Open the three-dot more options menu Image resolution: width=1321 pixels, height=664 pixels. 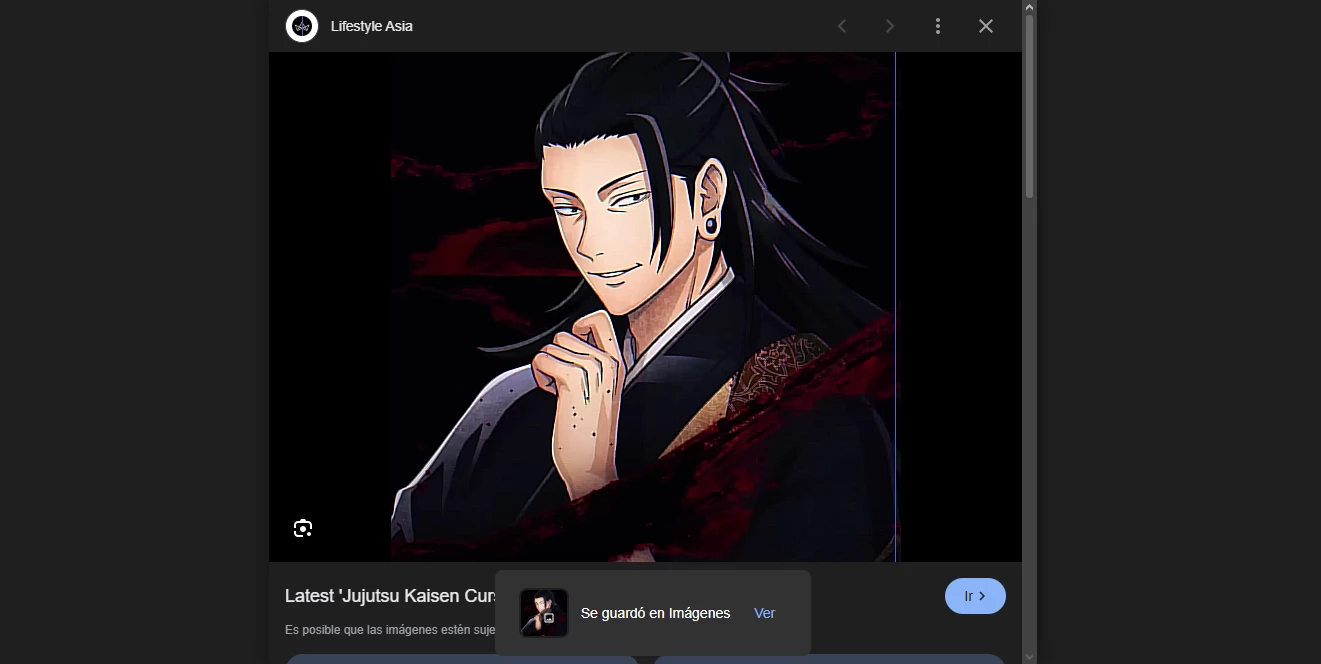tap(937, 26)
